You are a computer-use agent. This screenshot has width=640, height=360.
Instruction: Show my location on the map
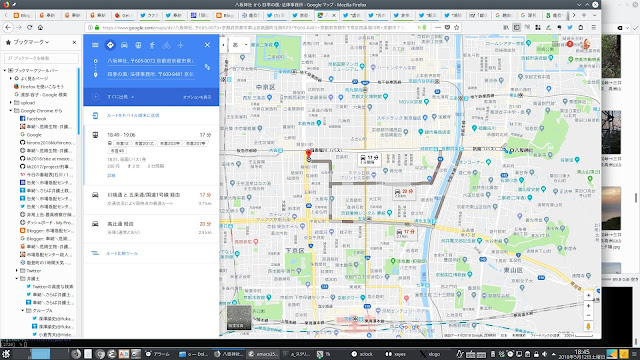tap(588, 295)
